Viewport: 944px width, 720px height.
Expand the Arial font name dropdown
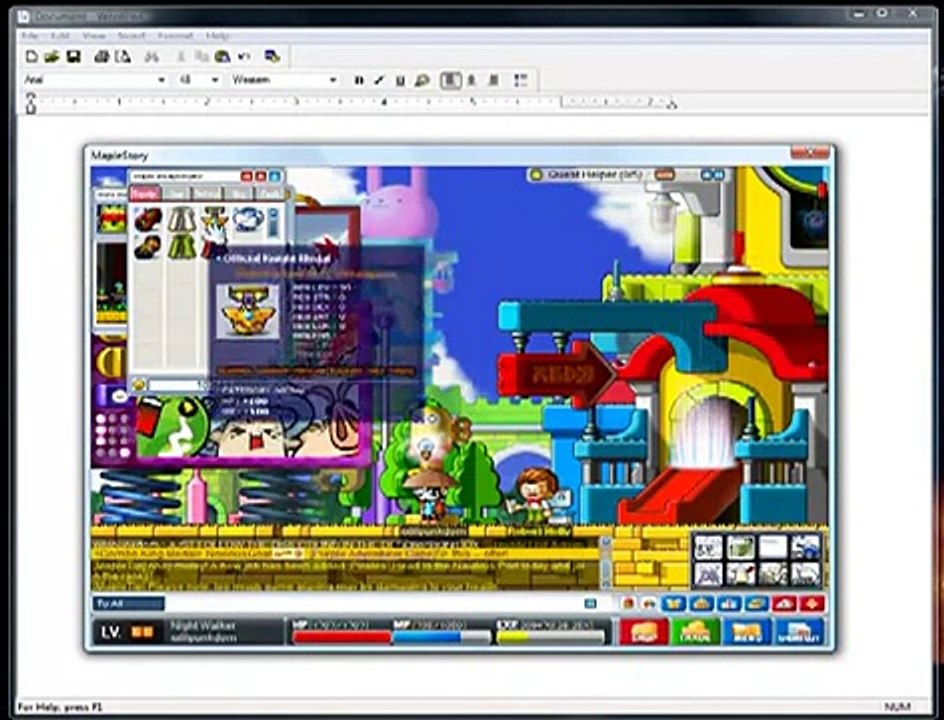(161, 80)
